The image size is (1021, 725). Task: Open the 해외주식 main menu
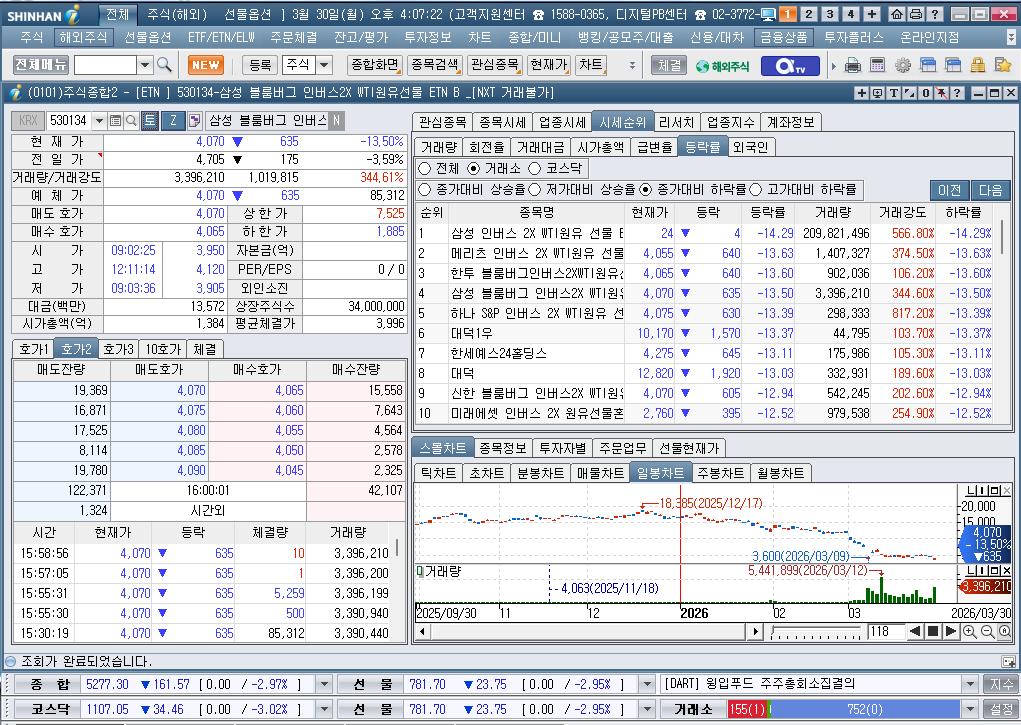83,38
